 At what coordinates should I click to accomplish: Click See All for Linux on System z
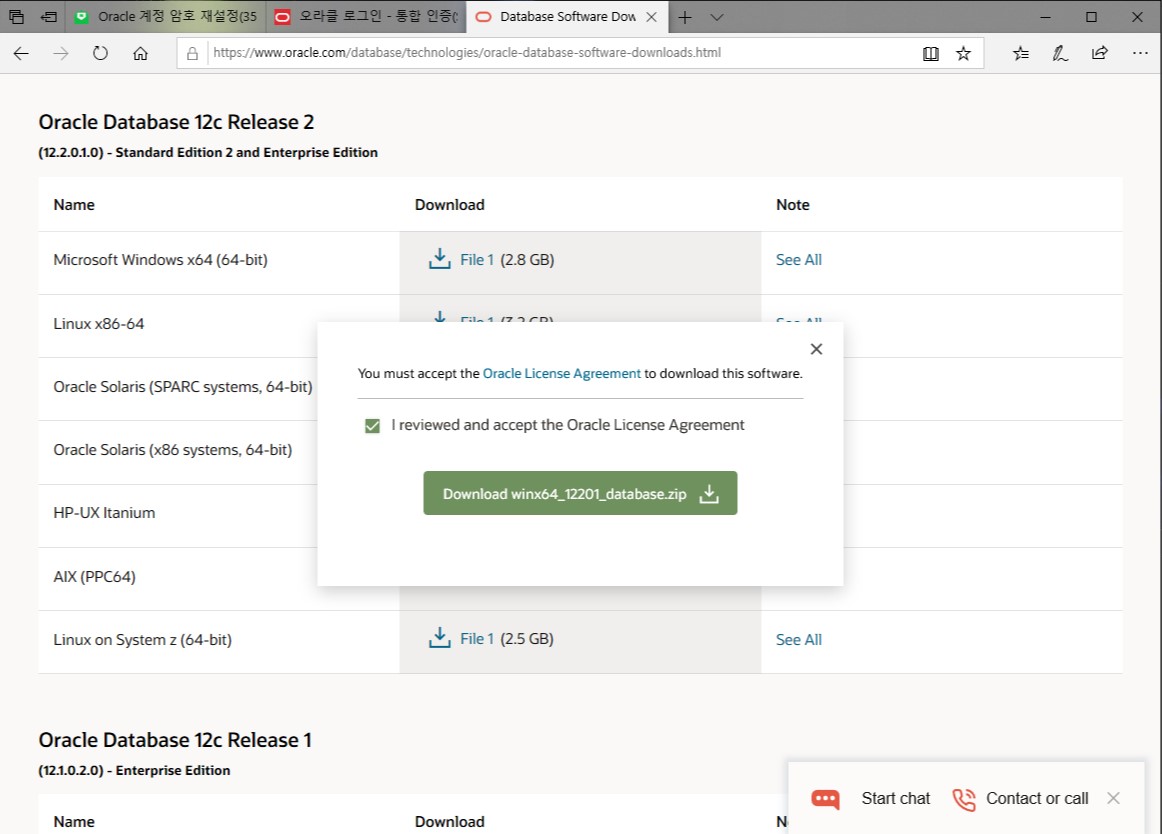[798, 640]
